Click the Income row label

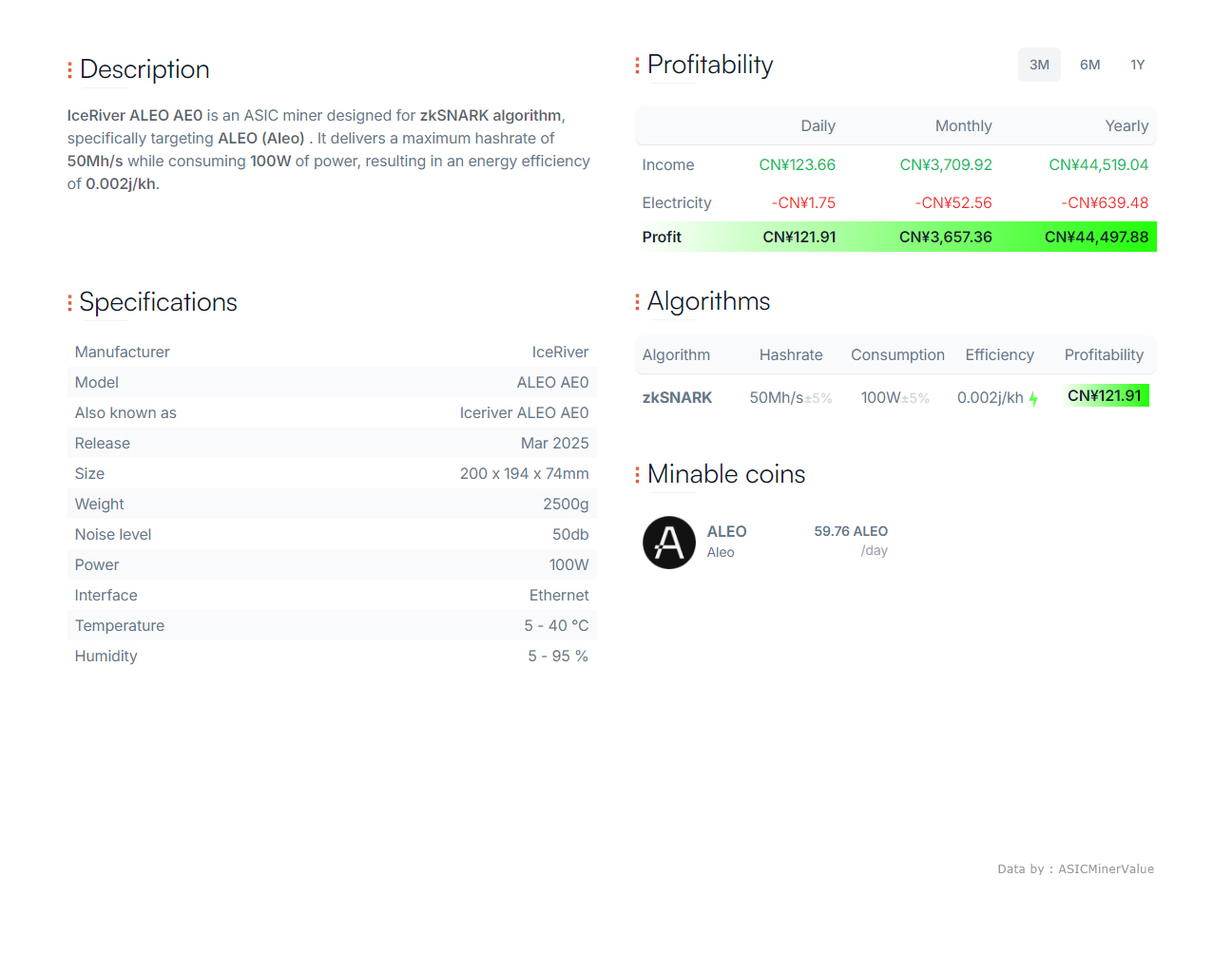click(x=667, y=164)
